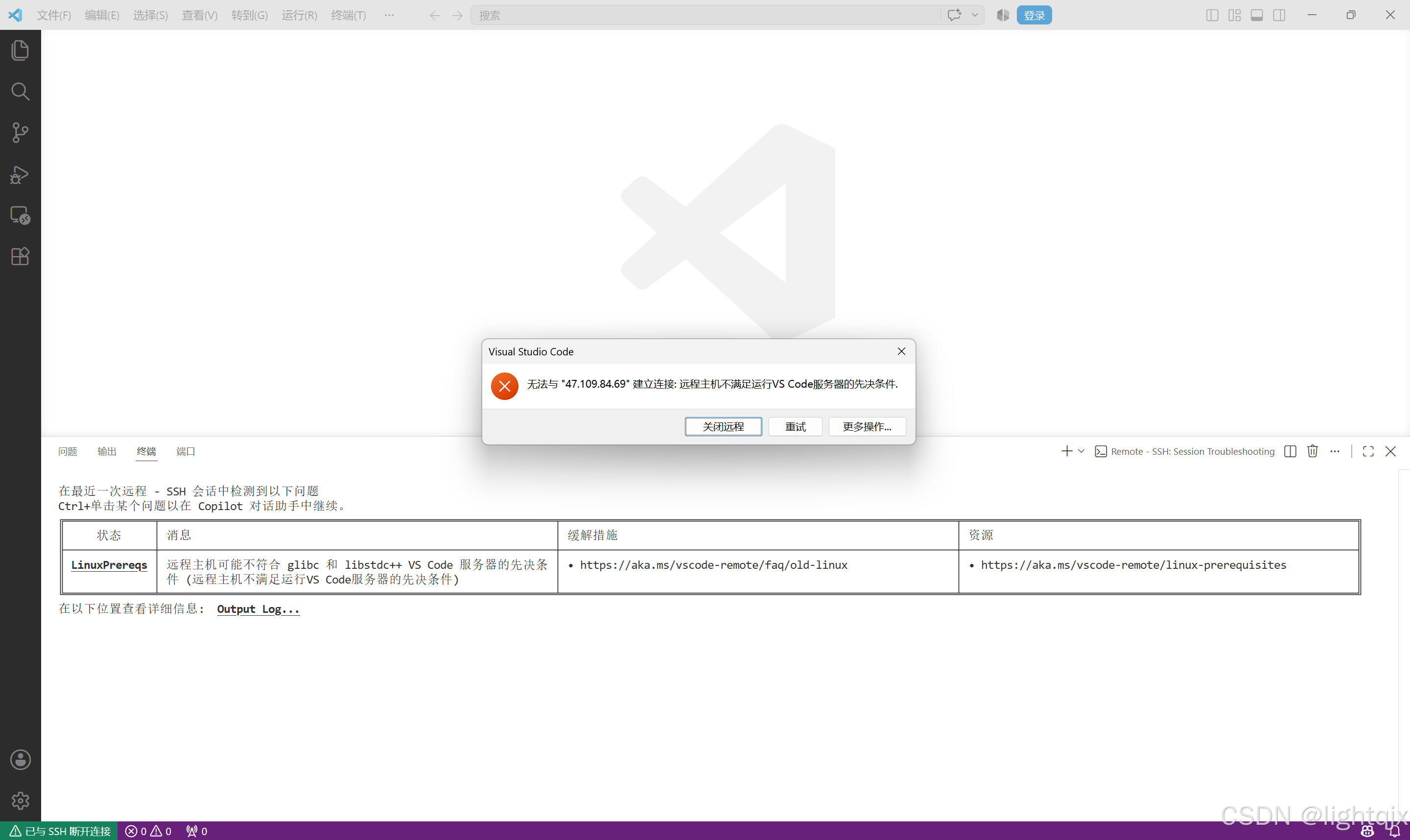Customize layout using the grid icon
This screenshot has height=840, width=1410.
1235,15
